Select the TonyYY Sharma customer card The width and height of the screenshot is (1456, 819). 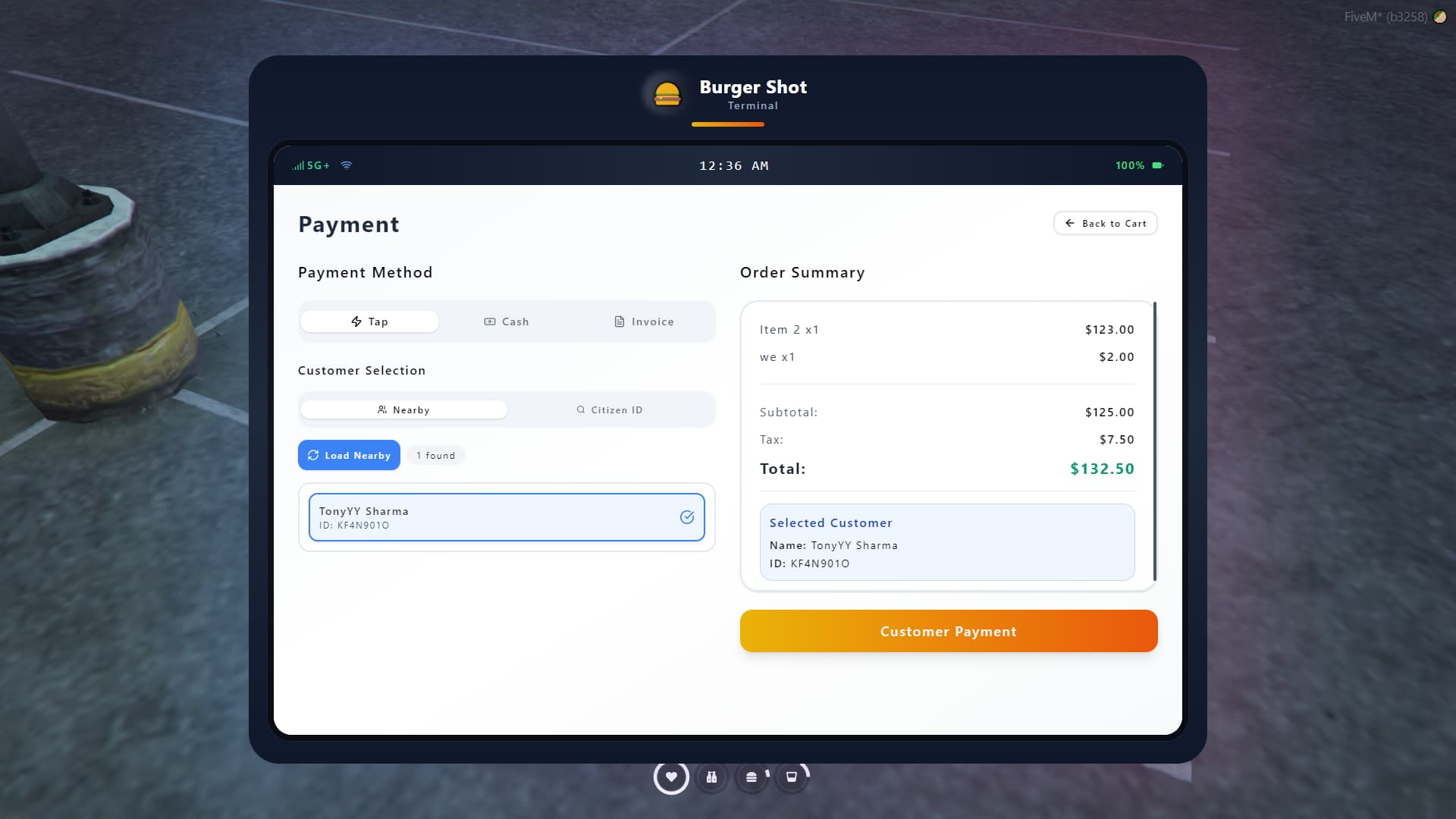pyautogui.click(x=507, y=517)
